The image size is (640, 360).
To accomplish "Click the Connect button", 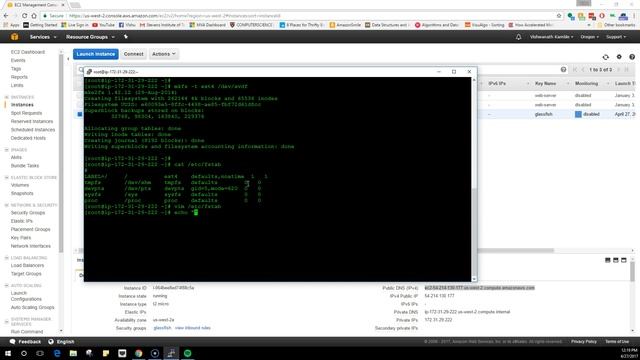I will pos(133,54).
